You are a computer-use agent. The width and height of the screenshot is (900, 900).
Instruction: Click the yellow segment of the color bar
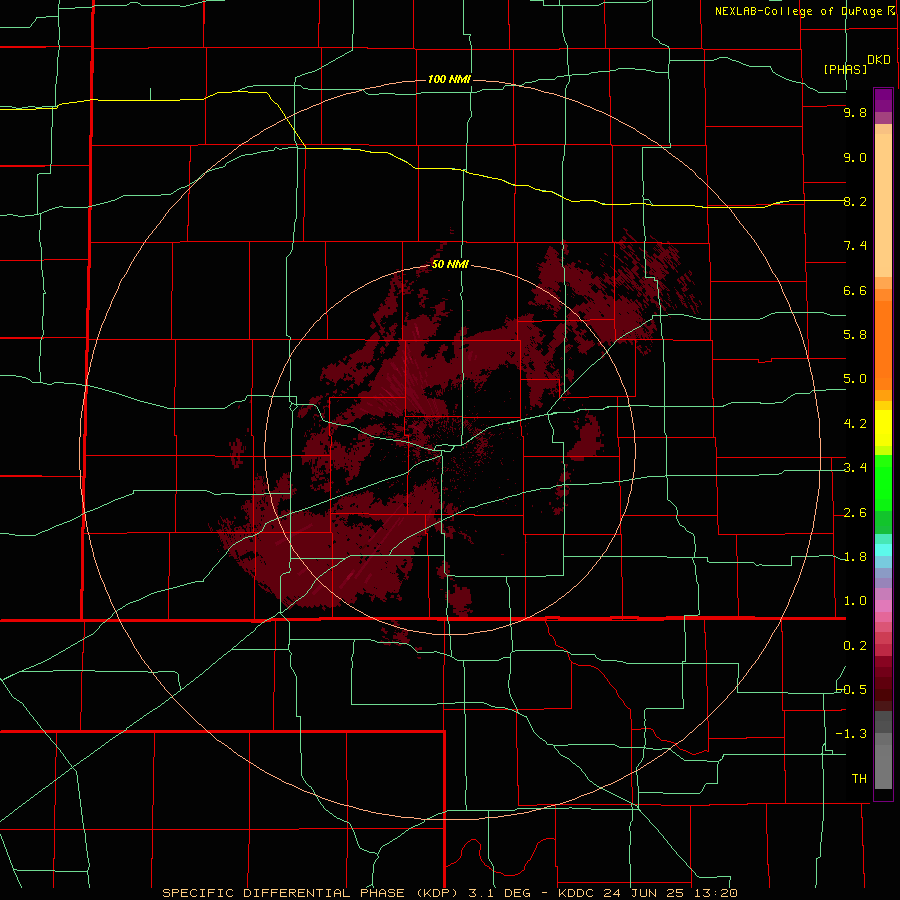tap(883, 428)
